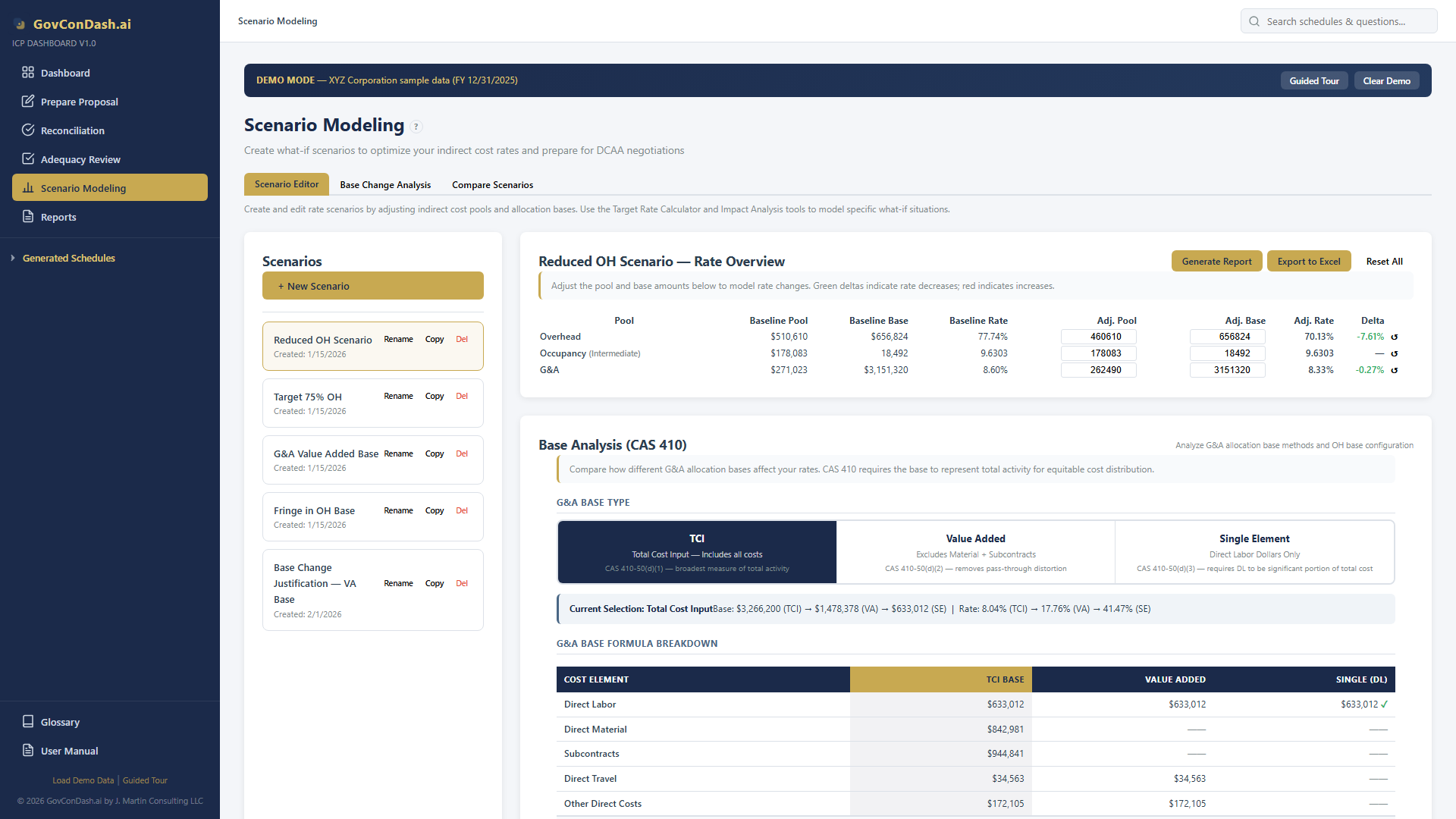This screenshot has height=819, width=1456.
Task: Switch to Base Change Analysis tab
Action: click(x=385, y=185)
